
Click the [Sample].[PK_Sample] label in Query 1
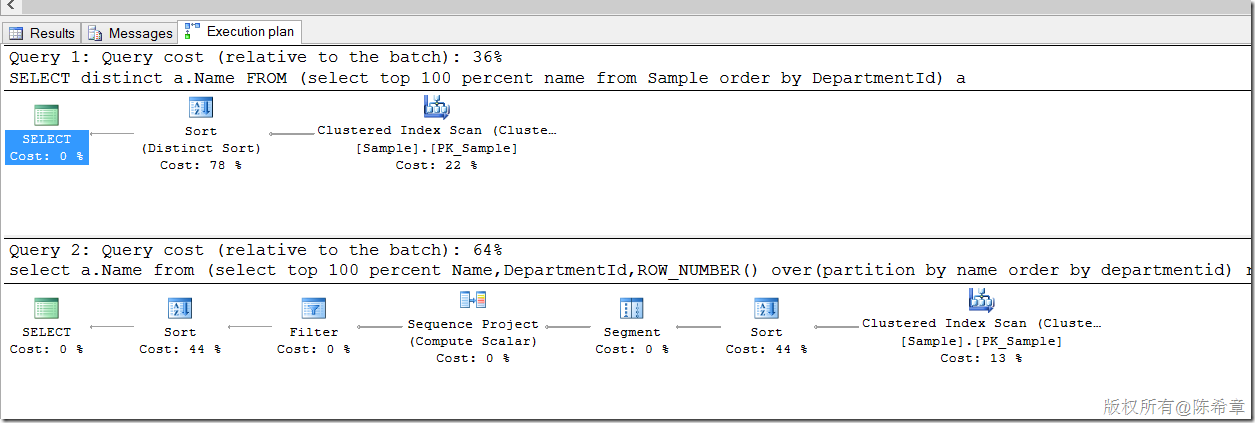coord(436,148)
